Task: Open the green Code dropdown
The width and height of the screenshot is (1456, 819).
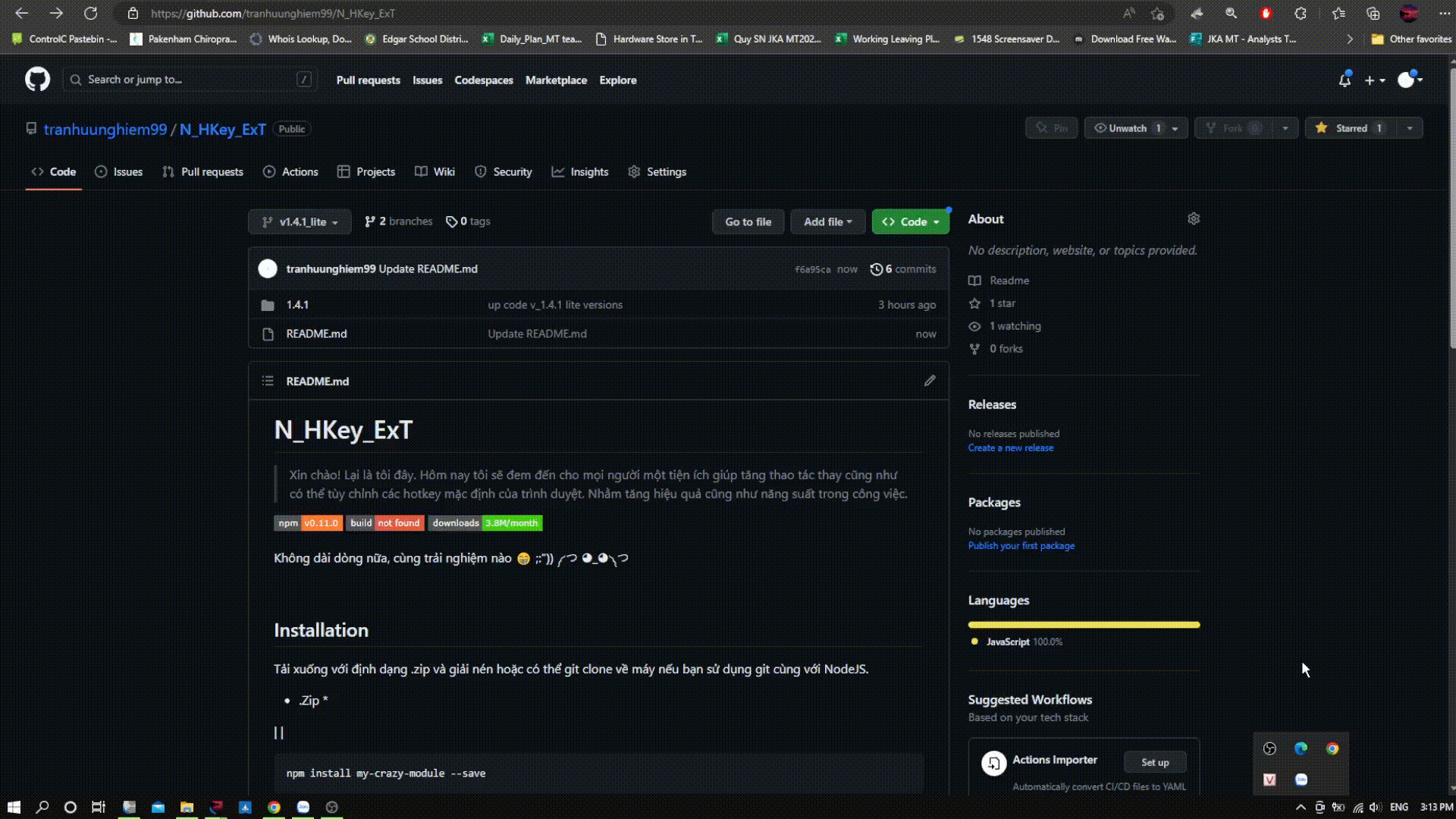Action: tap(910, 221)
